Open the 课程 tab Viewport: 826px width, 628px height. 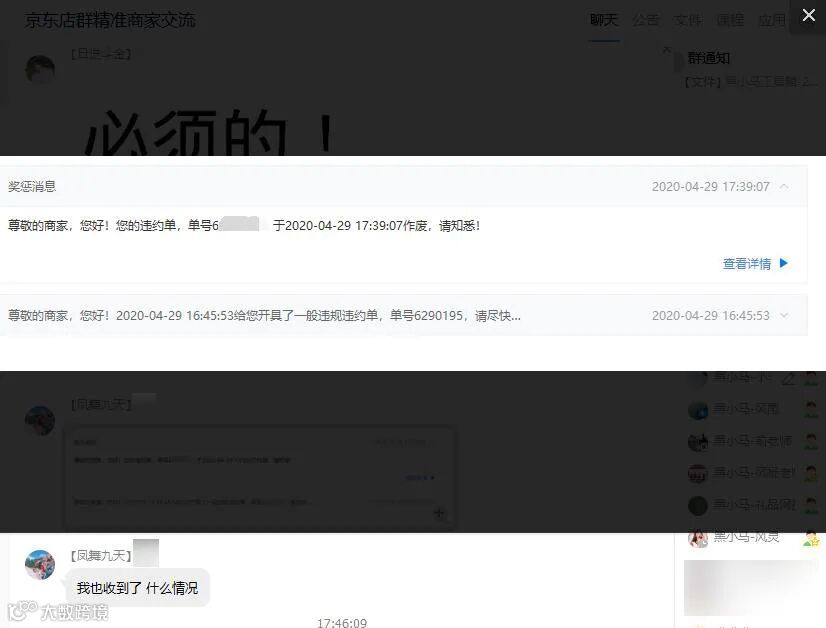point(730,20)
